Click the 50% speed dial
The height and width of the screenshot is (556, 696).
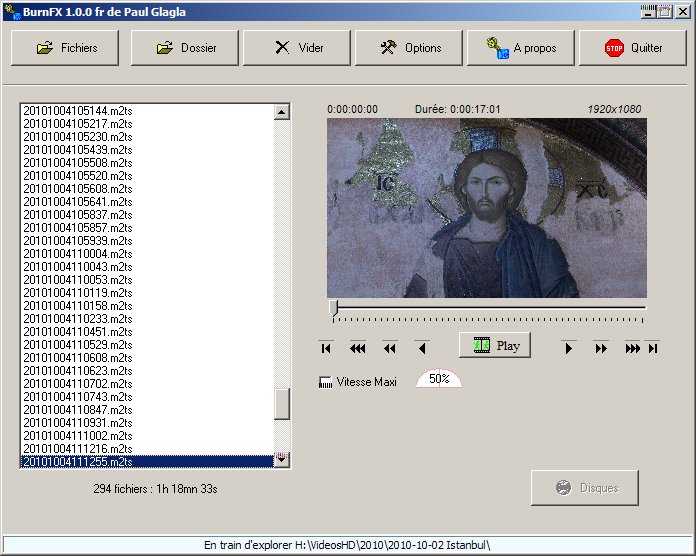439,379
